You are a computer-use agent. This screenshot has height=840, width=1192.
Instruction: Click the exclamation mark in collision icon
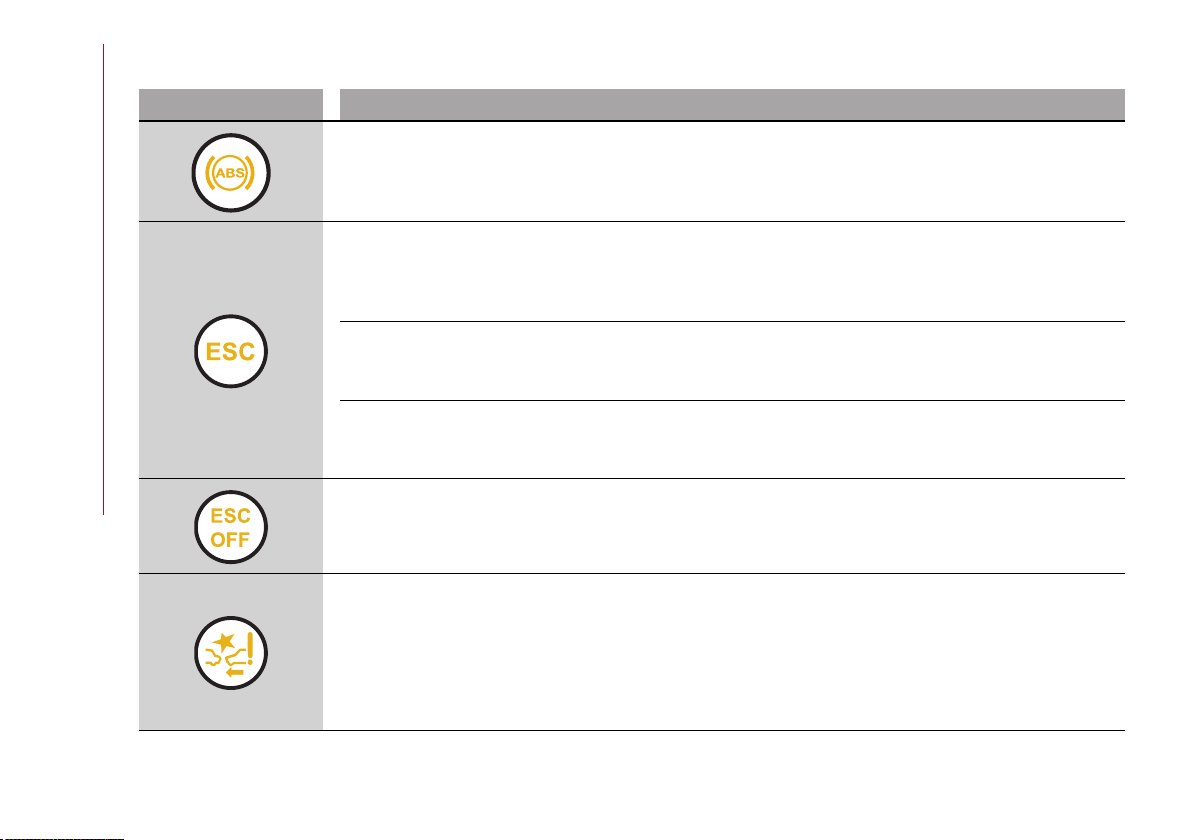click(250, 649)
